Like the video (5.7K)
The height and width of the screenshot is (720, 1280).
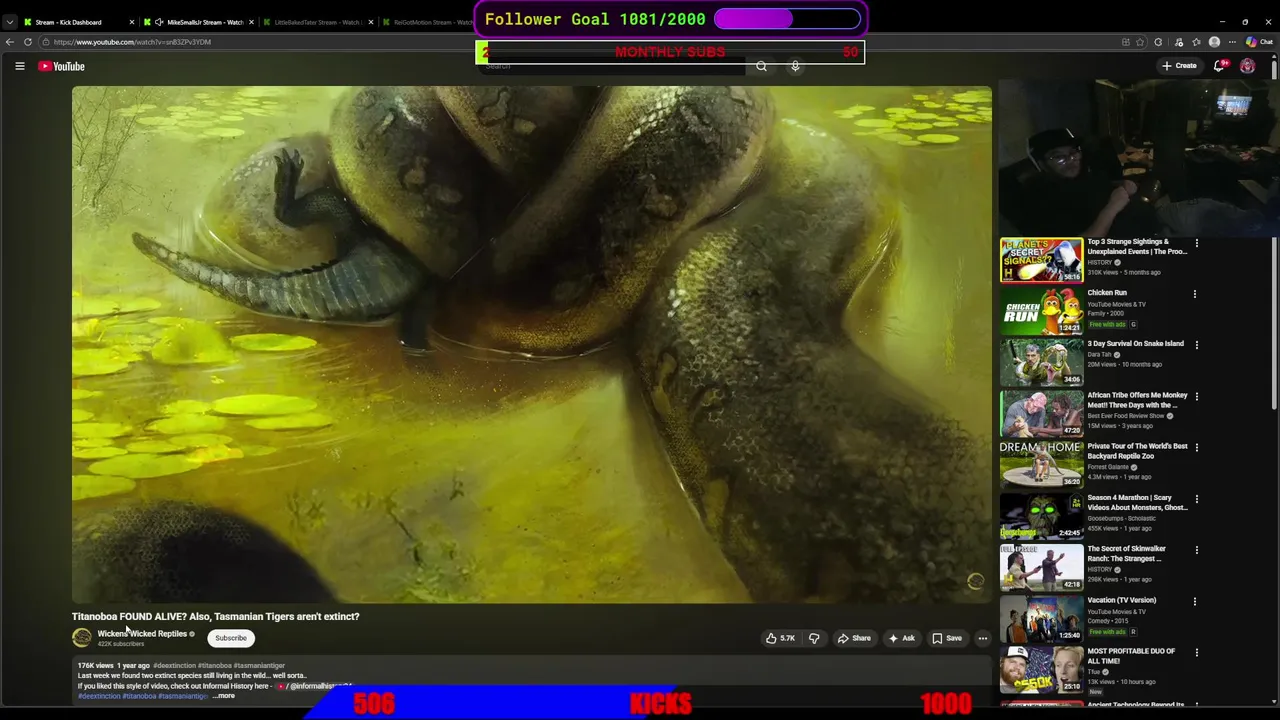click(781, 638)
